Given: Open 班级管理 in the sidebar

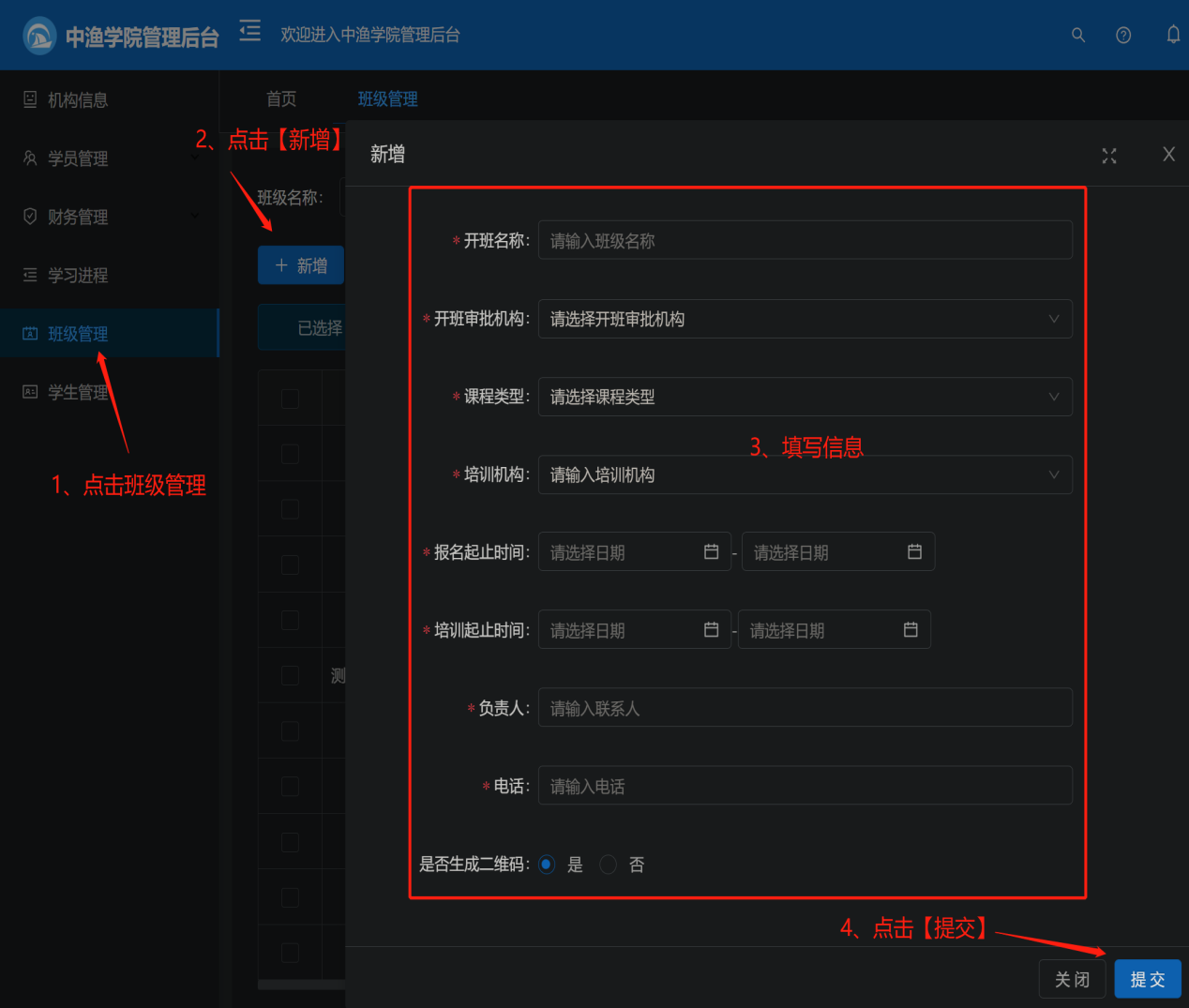Looking at the screenshot, I should coord(110,334).
